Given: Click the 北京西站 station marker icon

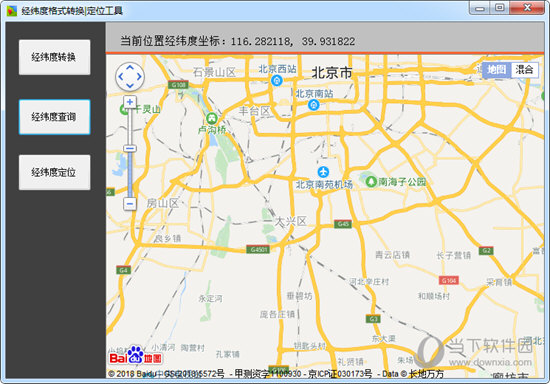Looking at the screenshot, I should click(x=277, y=81).
